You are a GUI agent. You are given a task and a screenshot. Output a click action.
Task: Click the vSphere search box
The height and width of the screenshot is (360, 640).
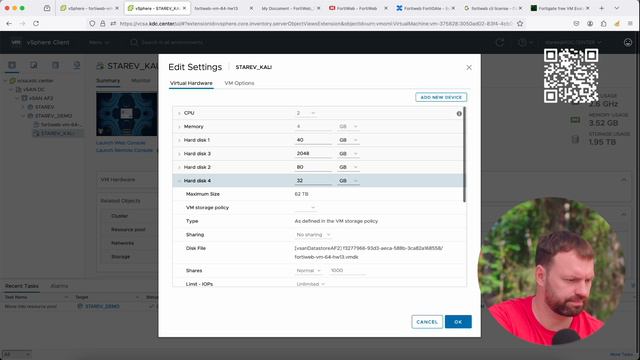click(x=171, y=42)
